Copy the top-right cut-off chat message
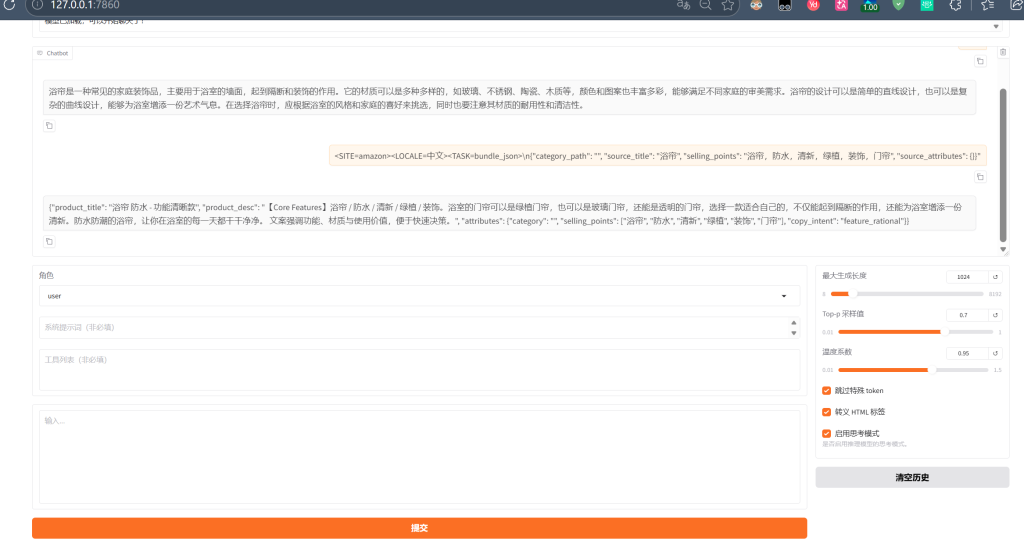1024x540 pixels. tap(980, 61)
